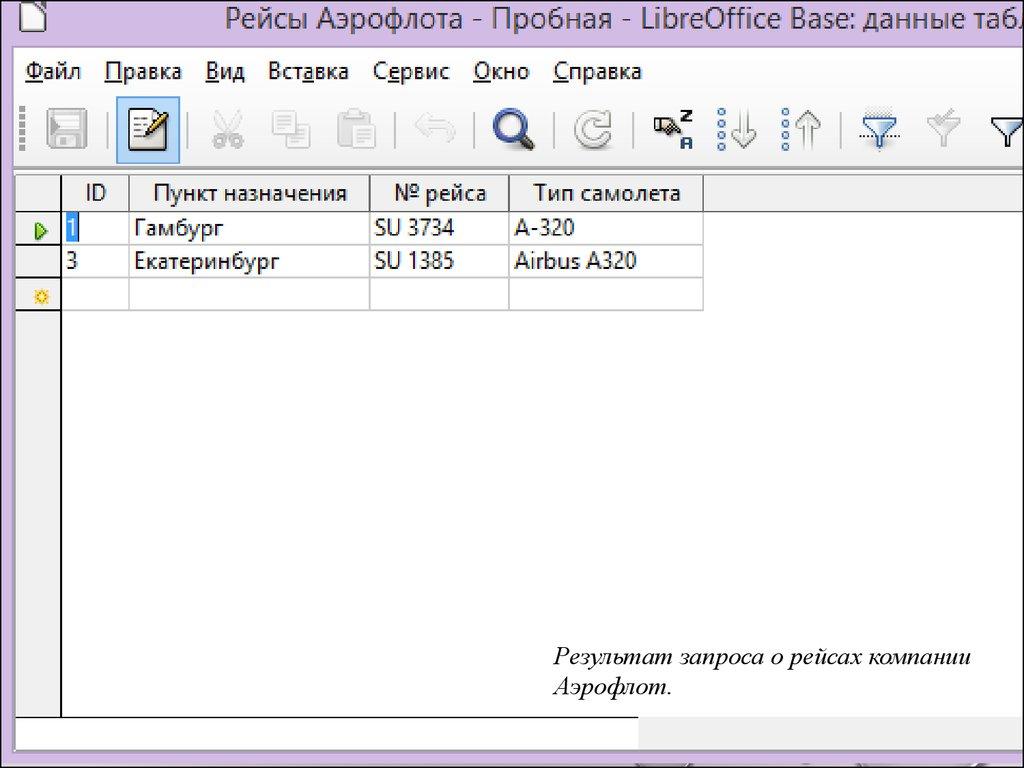1024x768 pixels.
Task: Apply AutoFilter funnel icon
Action: pyautogui.click(x=879, y=130)
